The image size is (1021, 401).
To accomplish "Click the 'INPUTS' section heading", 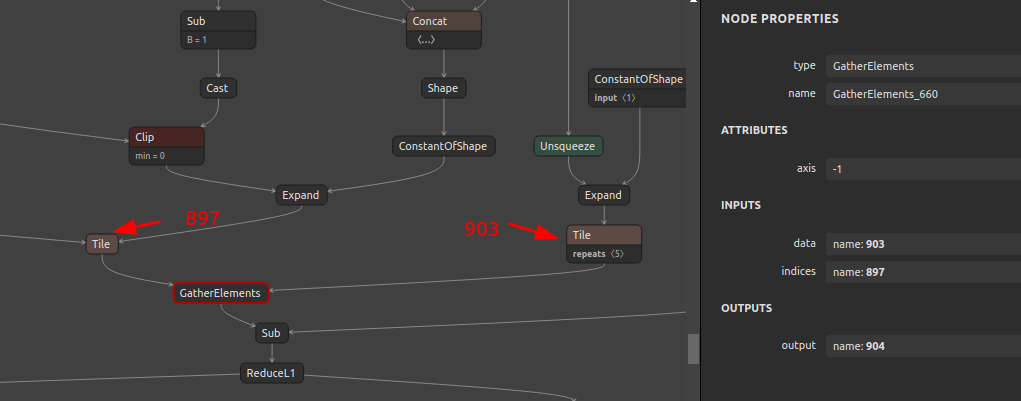I will tap(741, 205).
